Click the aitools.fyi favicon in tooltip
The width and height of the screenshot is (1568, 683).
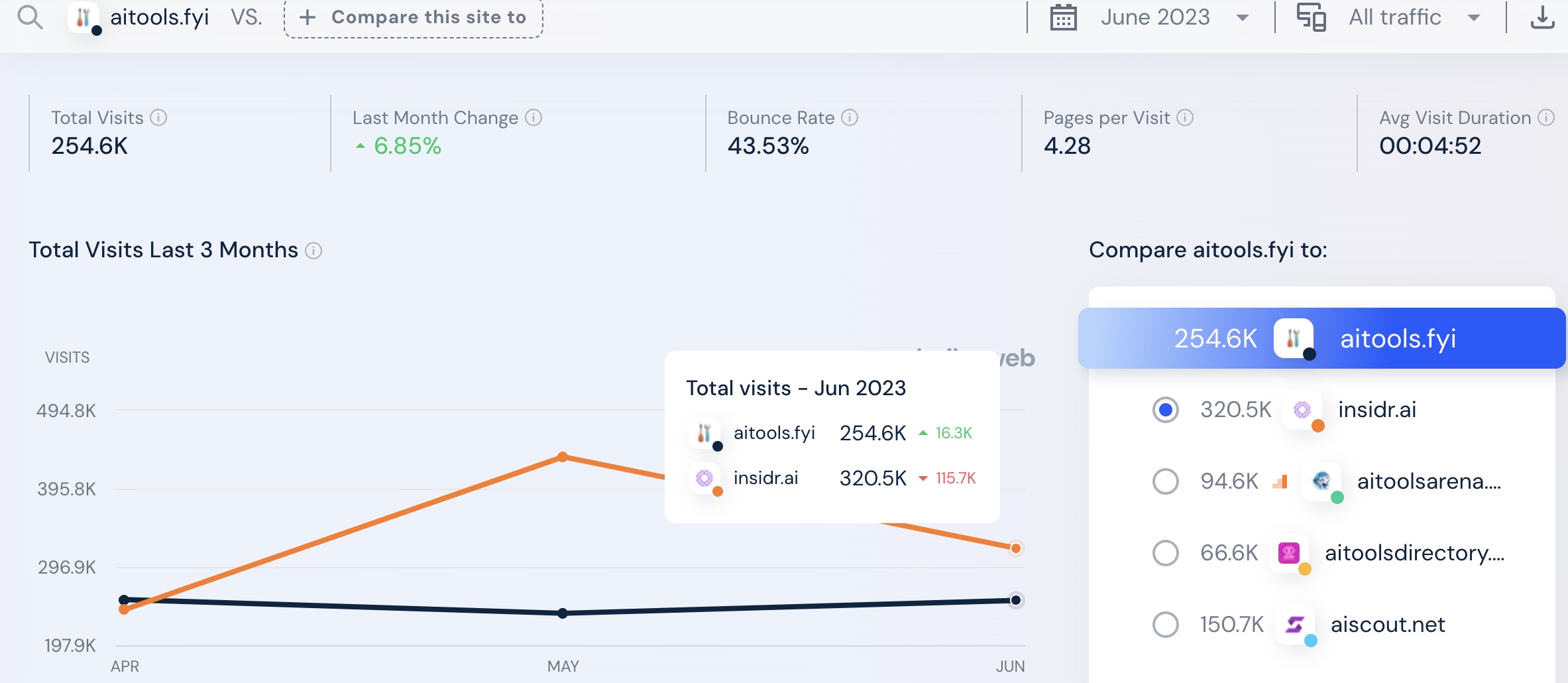[704, 433]
